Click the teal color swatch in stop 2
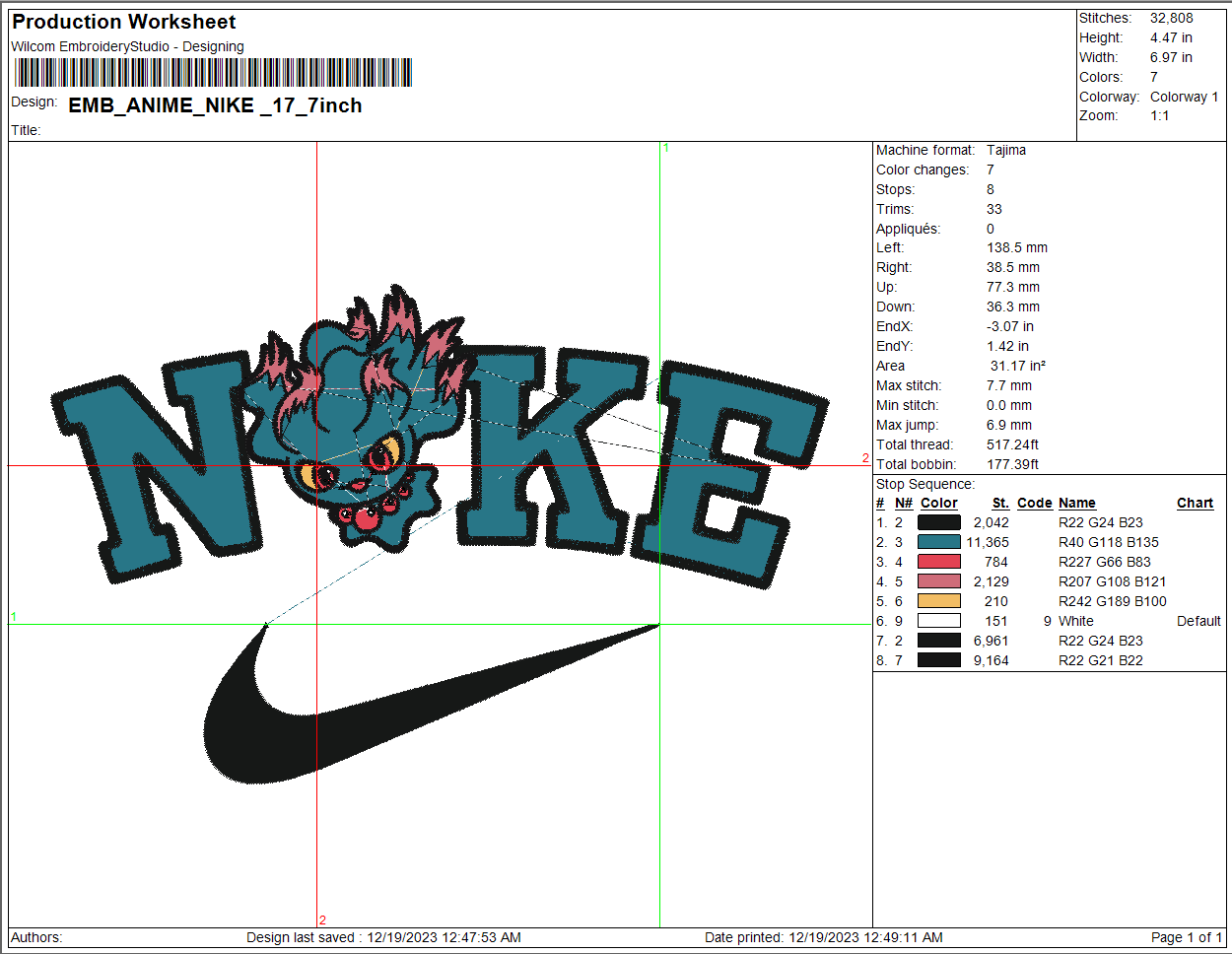This screenshot has height=954, width=1232. click(938, 542)
